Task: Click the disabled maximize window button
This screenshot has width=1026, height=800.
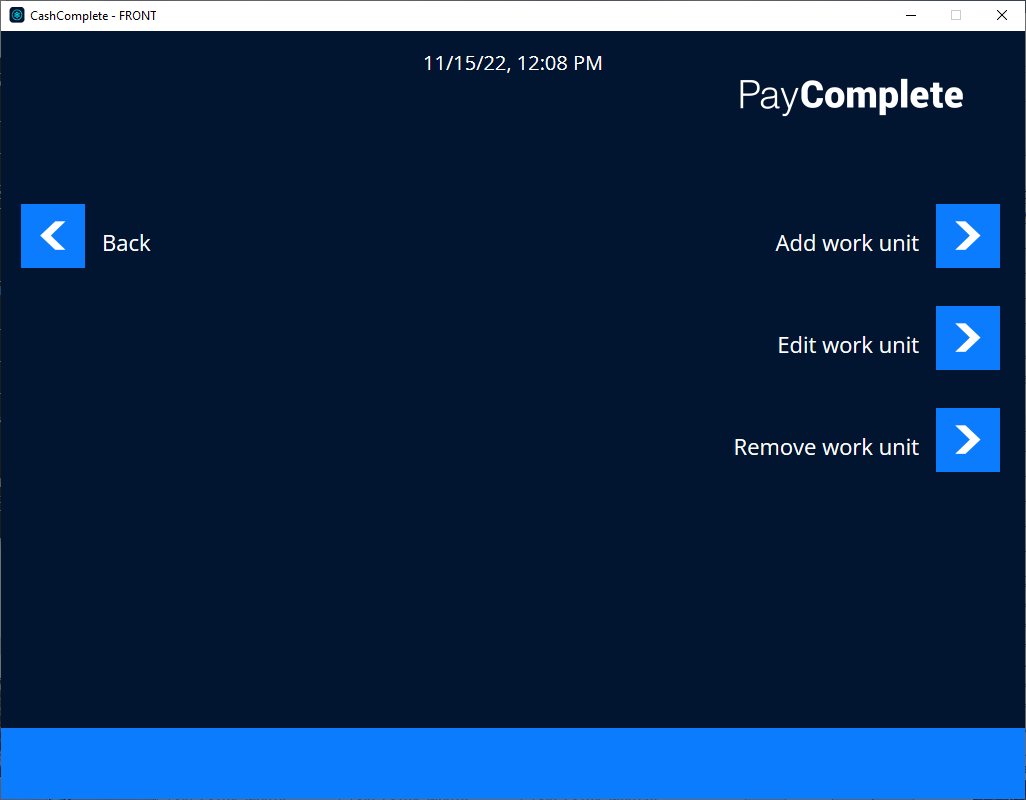Action: (956, 15)
